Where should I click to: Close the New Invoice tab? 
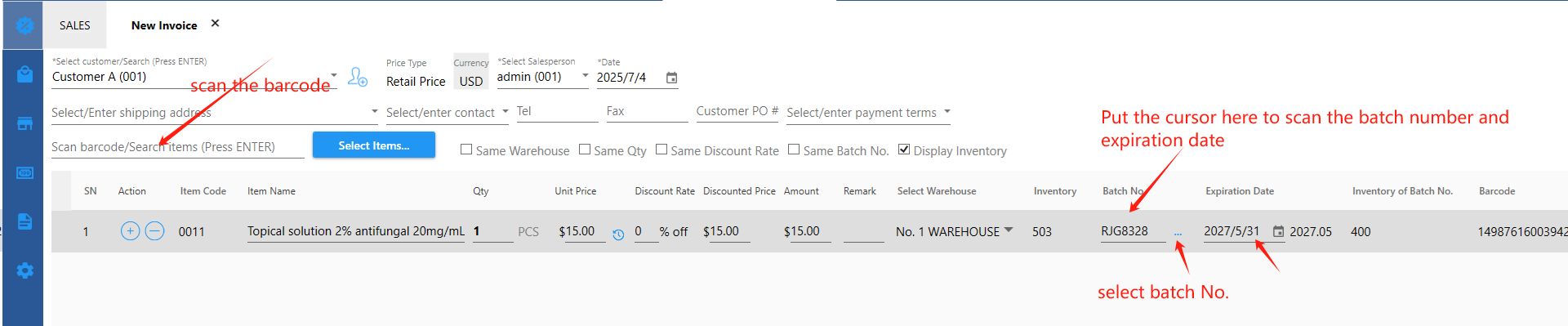[216, 24]
